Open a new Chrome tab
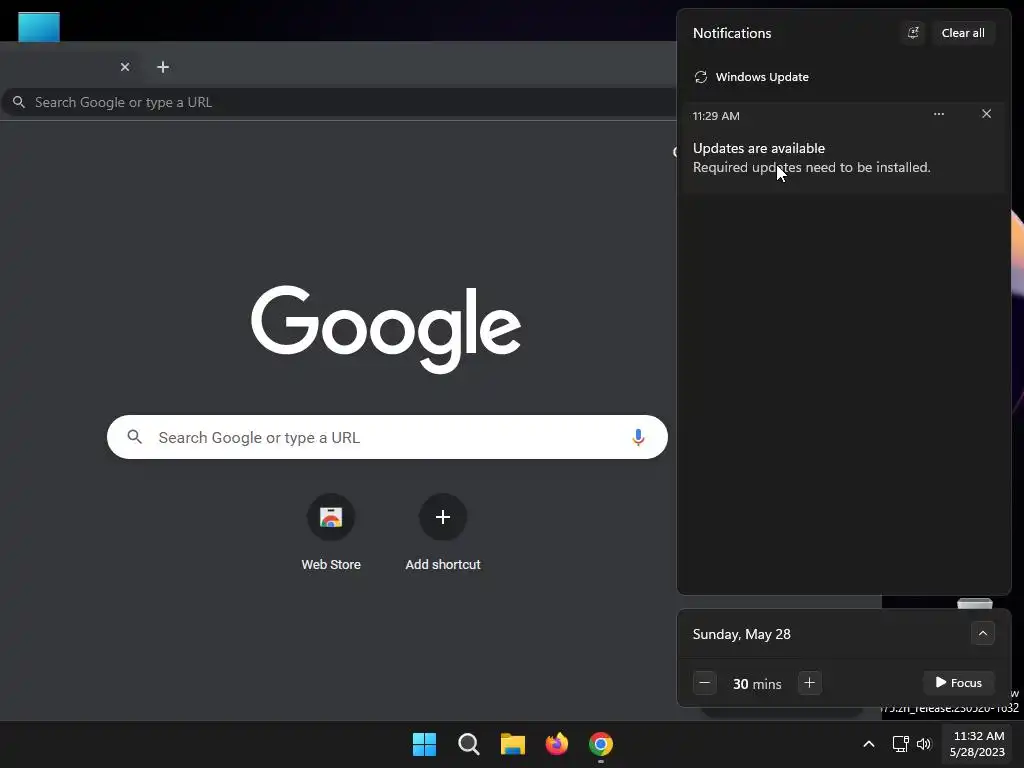 pos(163,67)
